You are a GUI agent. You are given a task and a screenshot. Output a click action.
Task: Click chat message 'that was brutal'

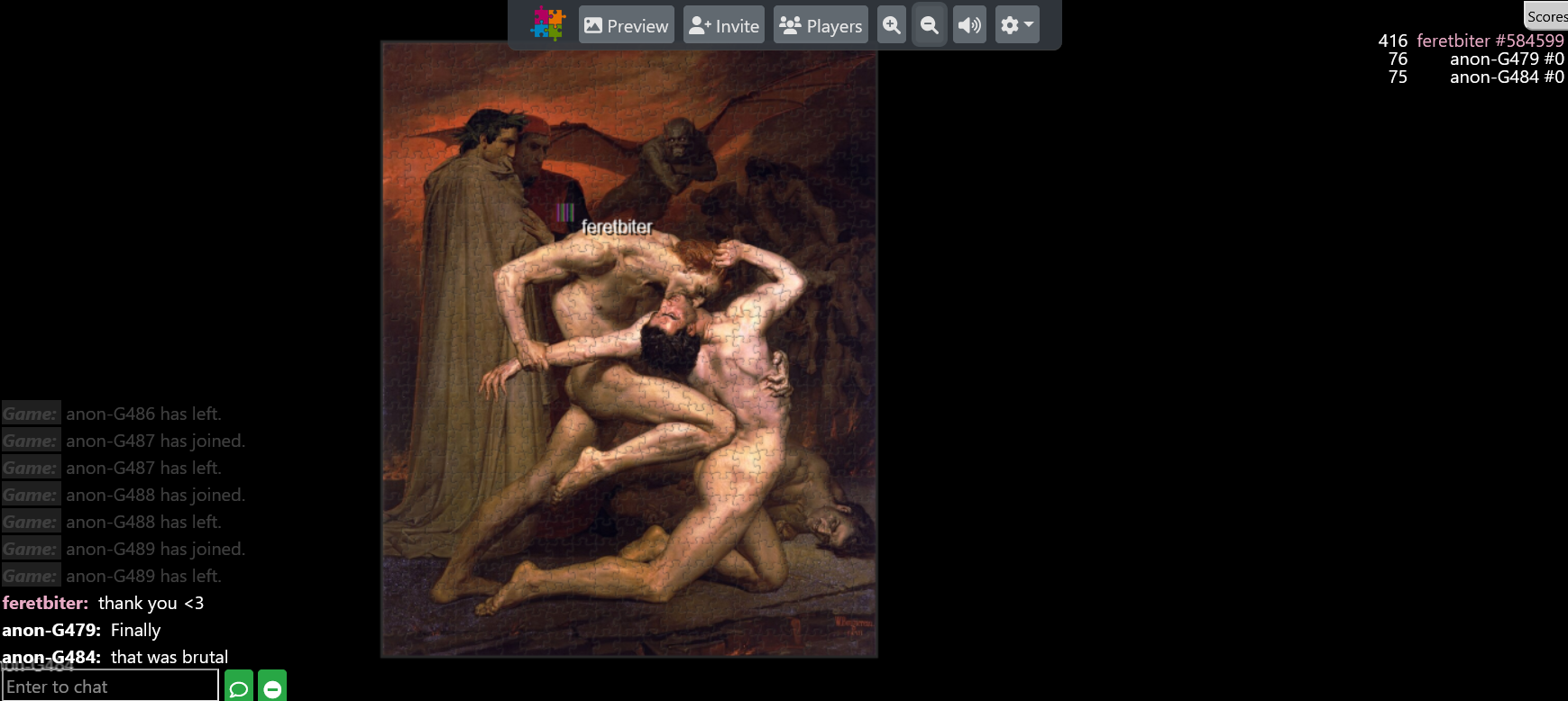[x=170, y=657]
